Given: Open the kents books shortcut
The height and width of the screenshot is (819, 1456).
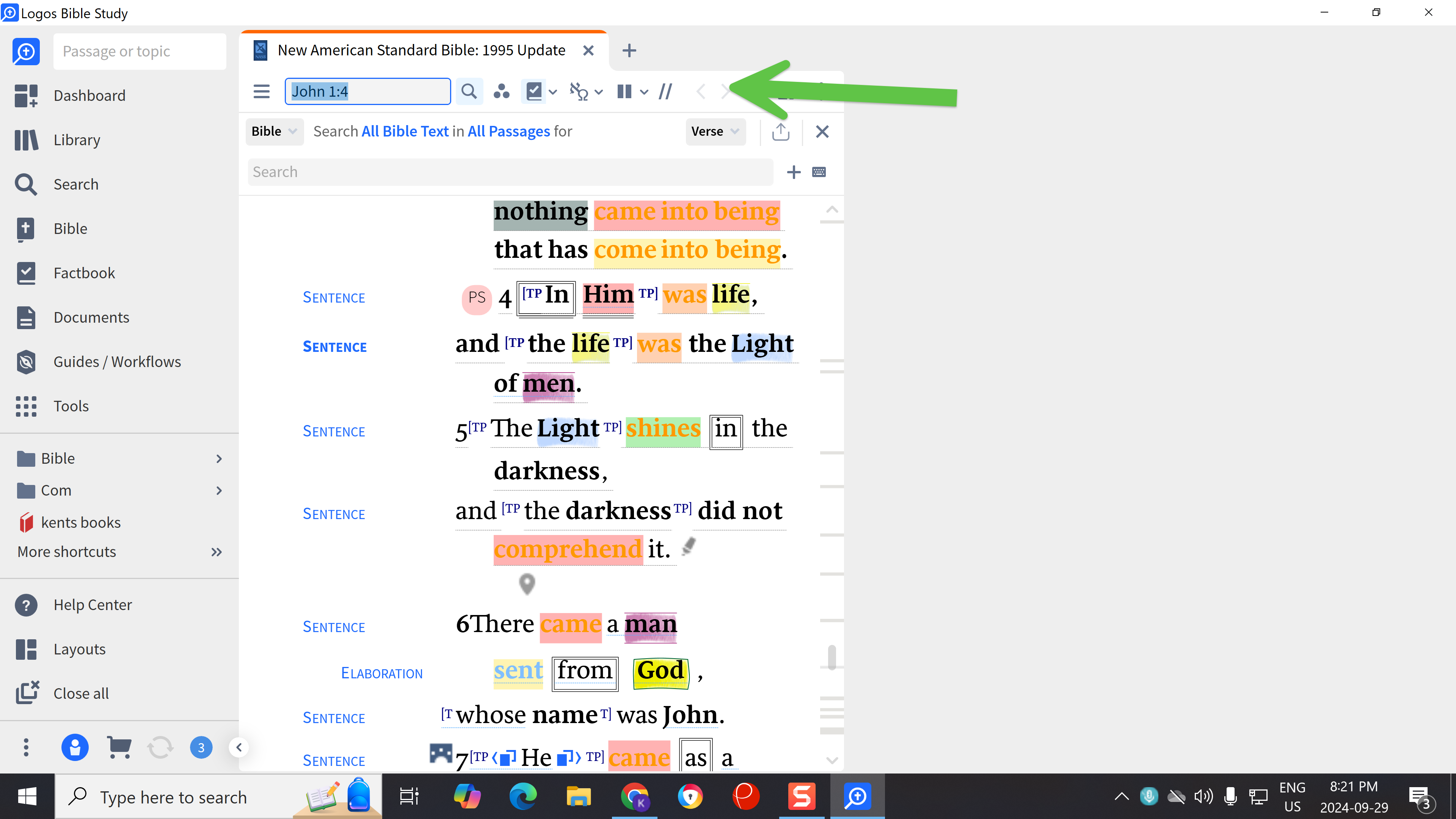Looking at the screenshot, I should [x=69, y=522].
